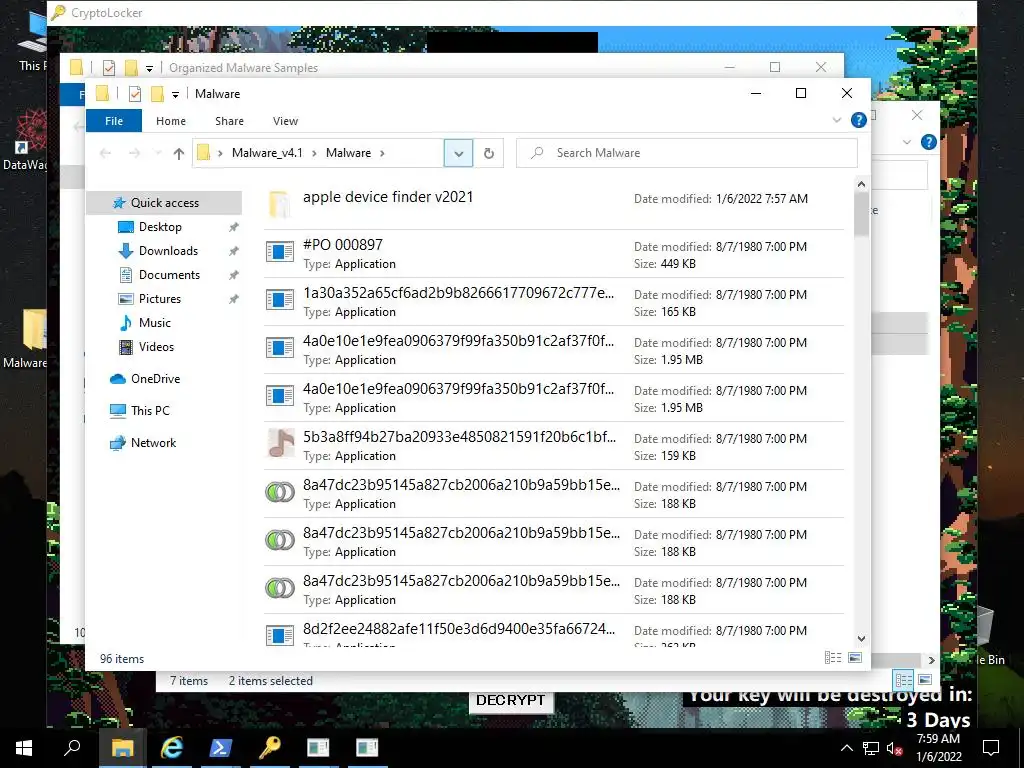
Task: Select the apple device finder v2021 folder
Action: [554, 204]
